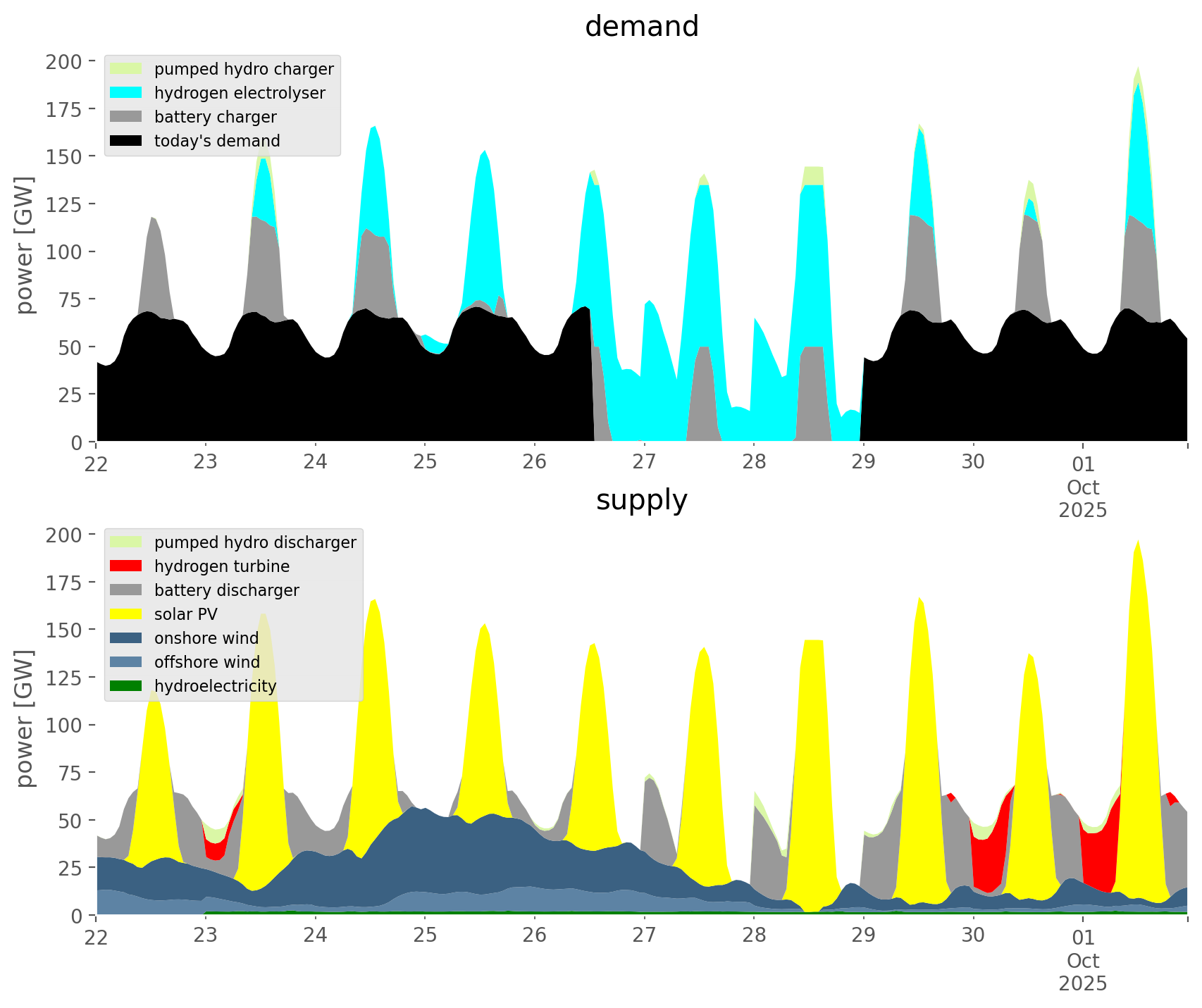Click the 200 tick on demand y-axis
Image resolution: width=1202 pixels, height=1008 pixels.
[x=63, y=61]
